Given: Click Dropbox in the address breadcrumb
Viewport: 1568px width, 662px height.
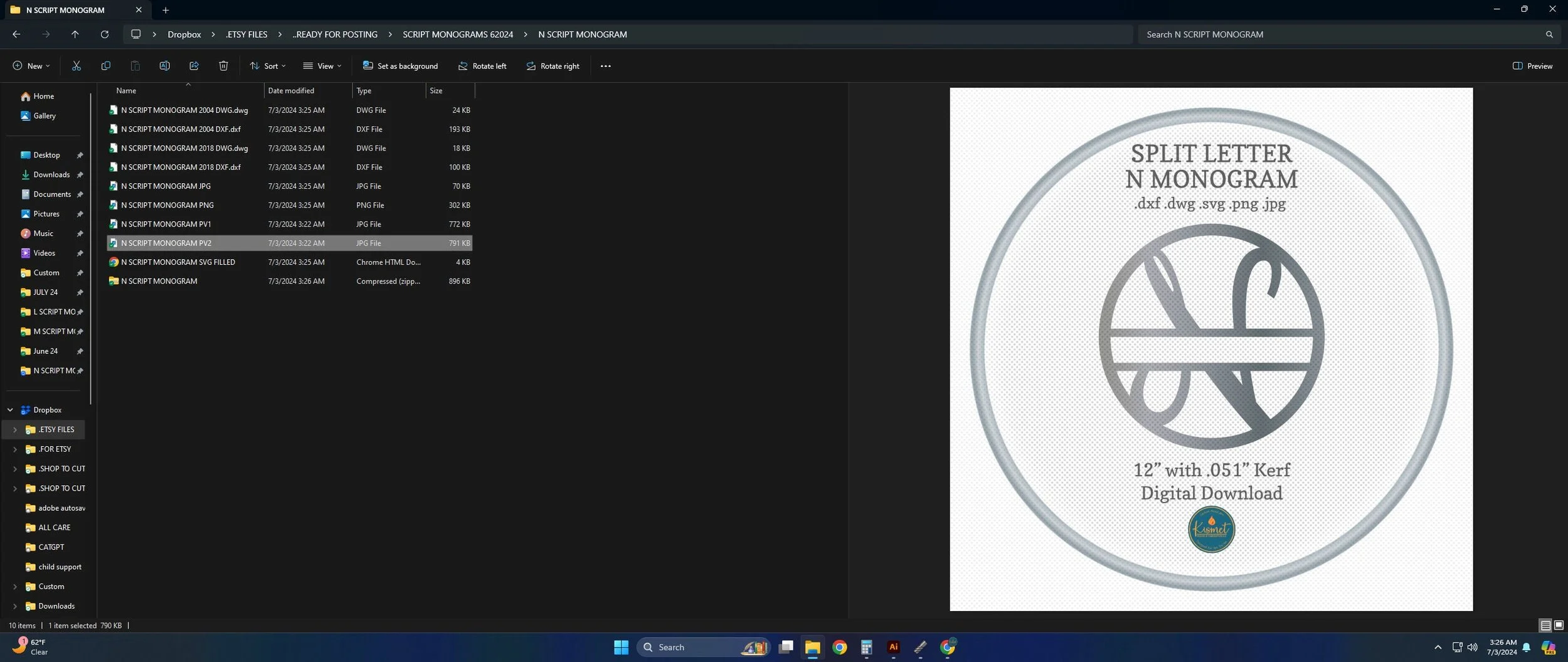Looking at the screenshot, I should coord(184,35).
